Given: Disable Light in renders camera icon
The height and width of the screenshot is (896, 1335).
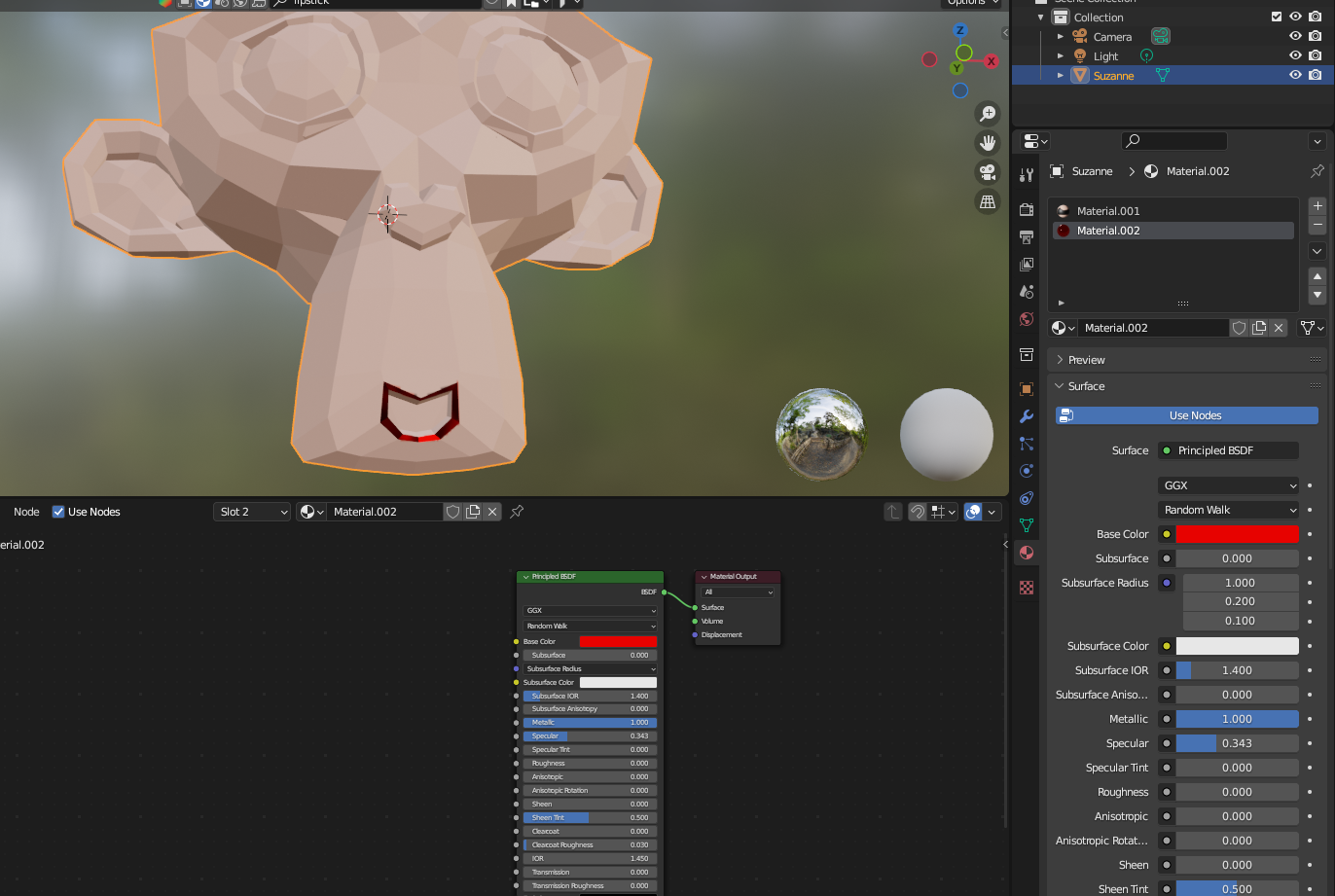Looking at the screenshot, I should 1316,55.
